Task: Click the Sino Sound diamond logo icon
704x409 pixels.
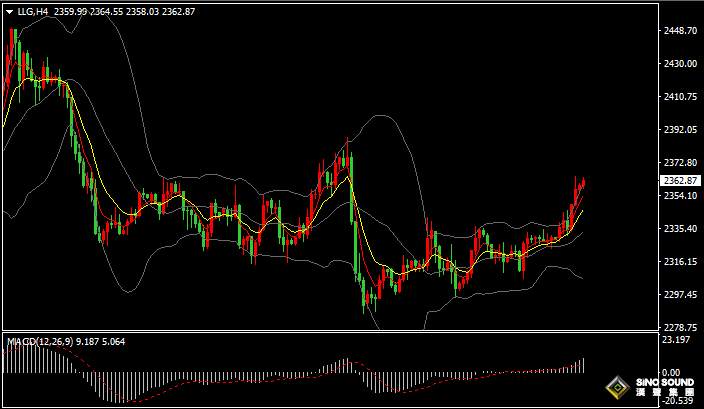Action: (x=618, y=389)
